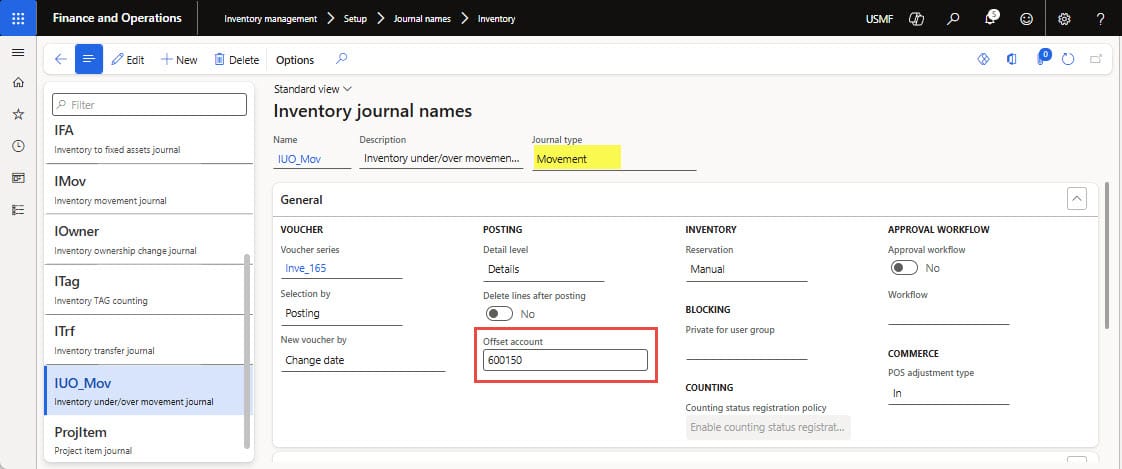Click the Description field
The image size is (1122, 469).
tap(441, 159)
